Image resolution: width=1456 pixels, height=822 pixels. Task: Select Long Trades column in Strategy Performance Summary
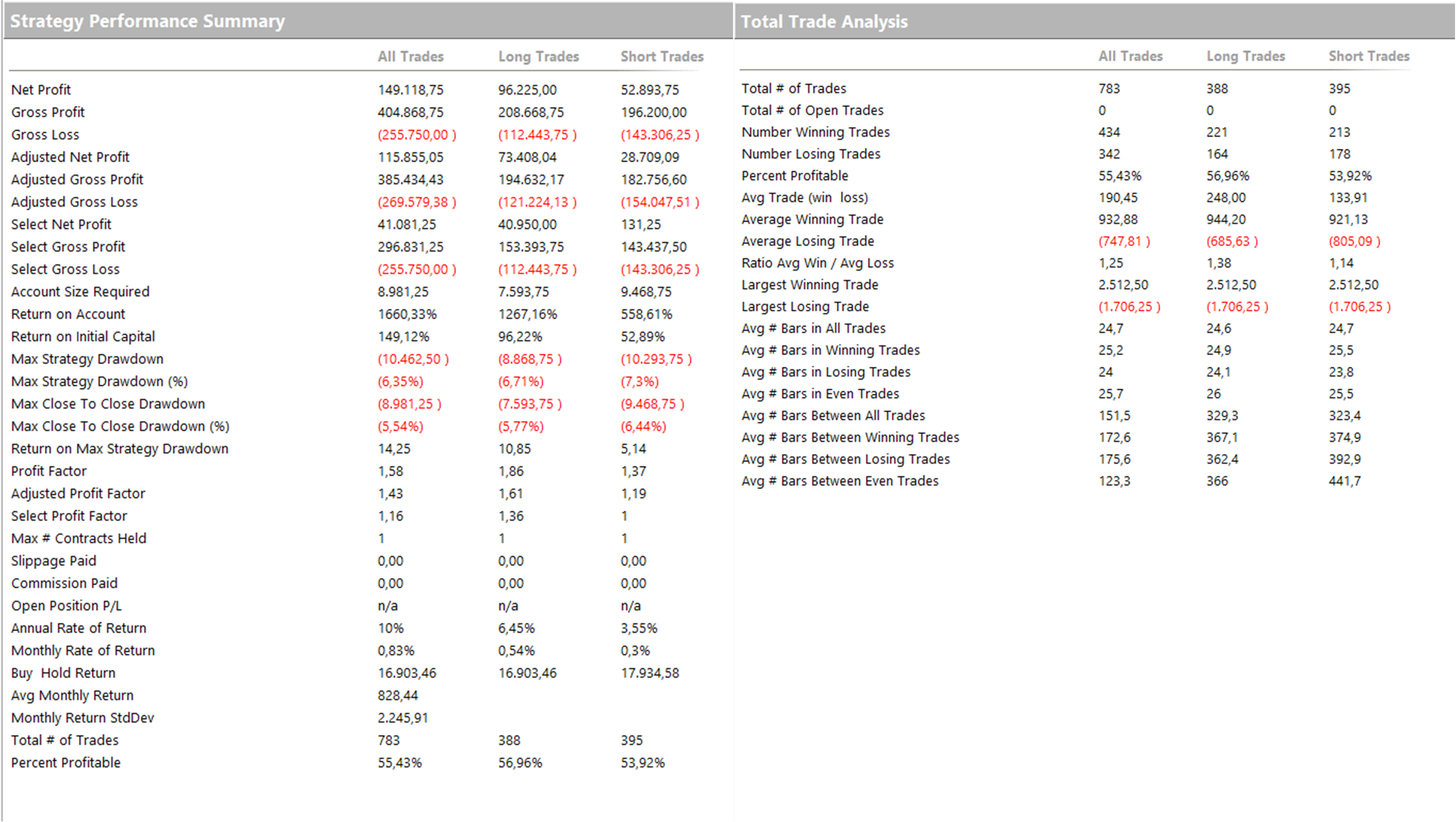[x=538, y=57]
